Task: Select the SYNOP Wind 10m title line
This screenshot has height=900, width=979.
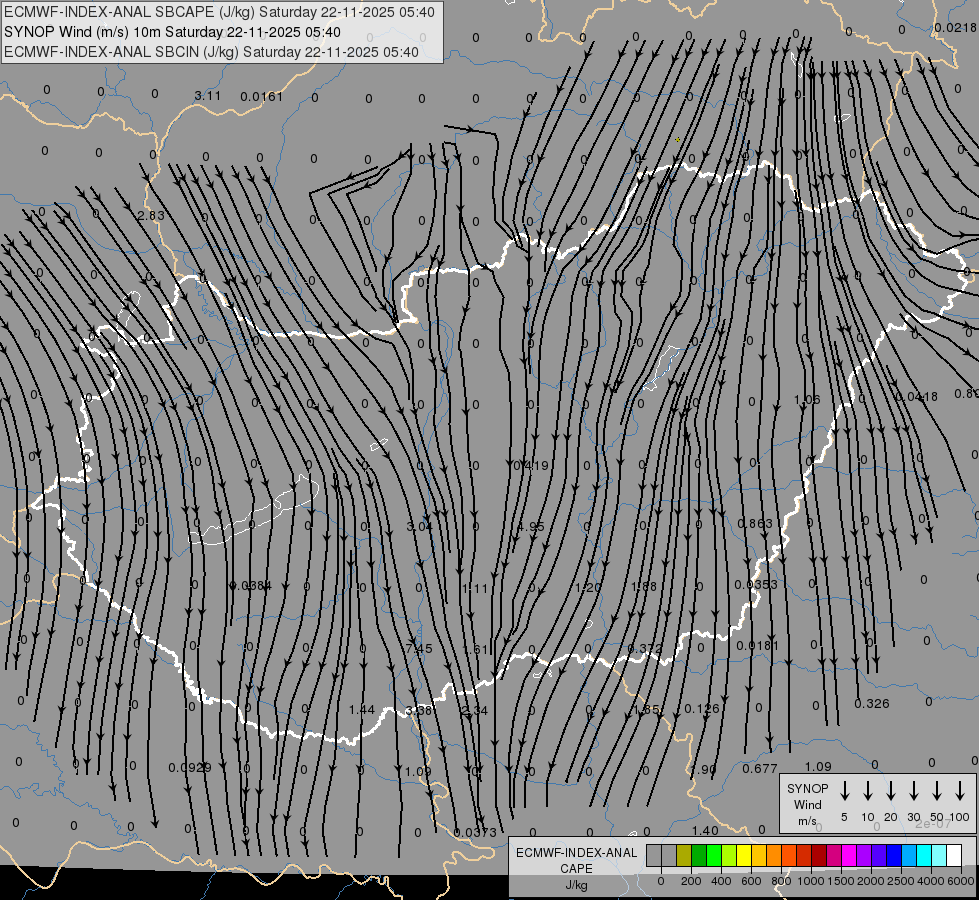Action: tap(172, 32)
